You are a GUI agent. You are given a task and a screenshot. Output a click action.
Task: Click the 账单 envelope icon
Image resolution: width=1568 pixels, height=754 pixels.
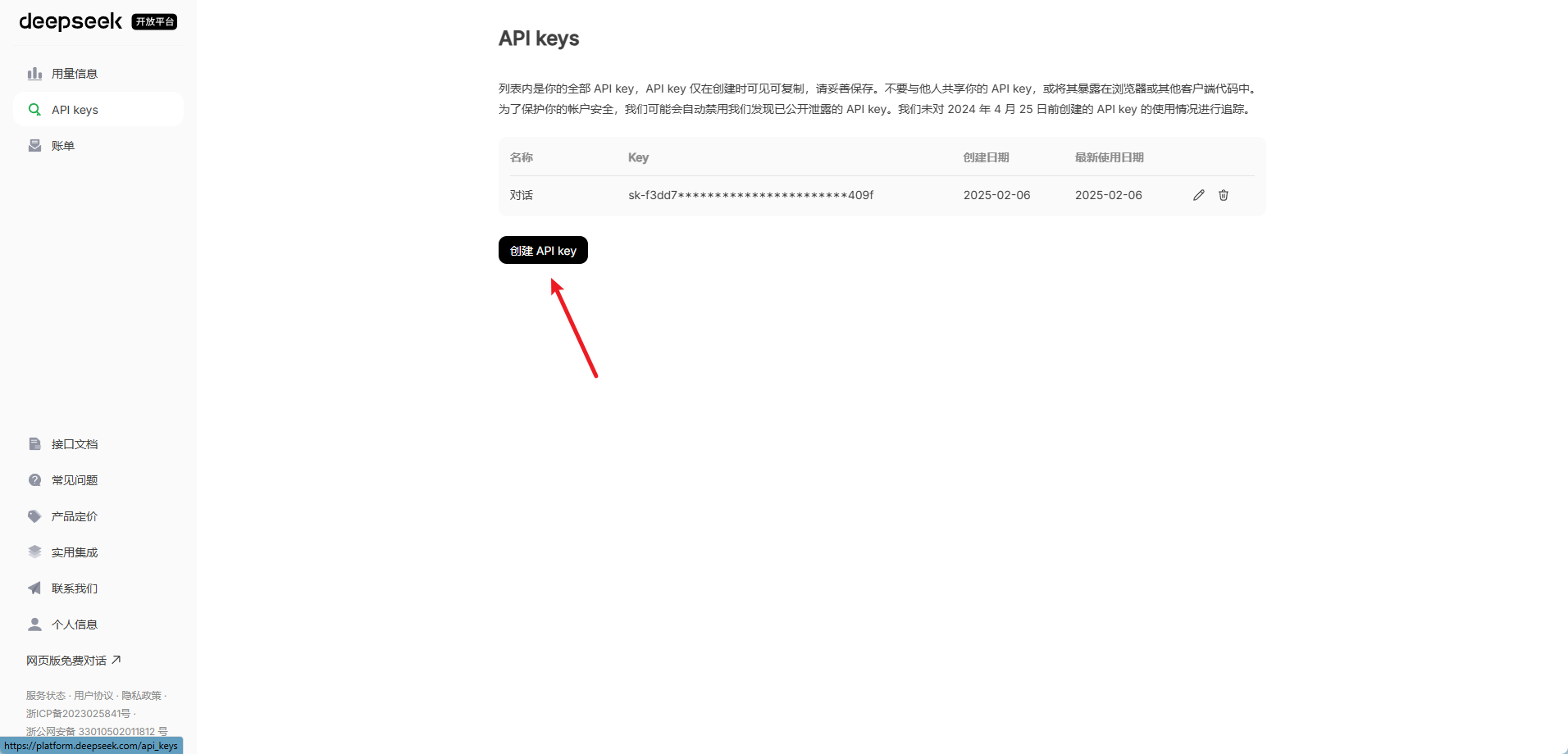tap(34, 146)
